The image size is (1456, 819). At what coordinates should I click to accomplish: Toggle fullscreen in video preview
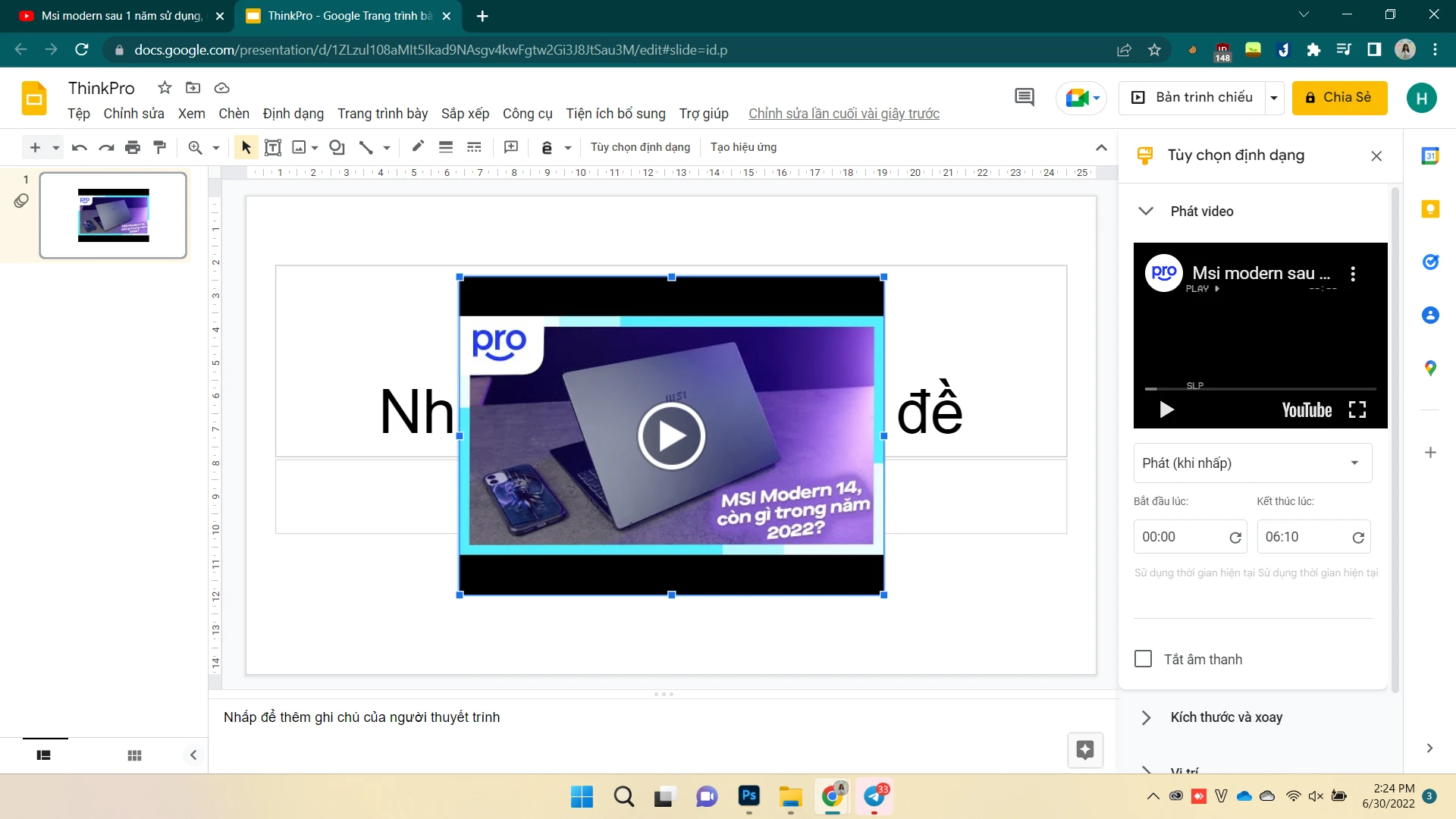(x=1357, y=410)
